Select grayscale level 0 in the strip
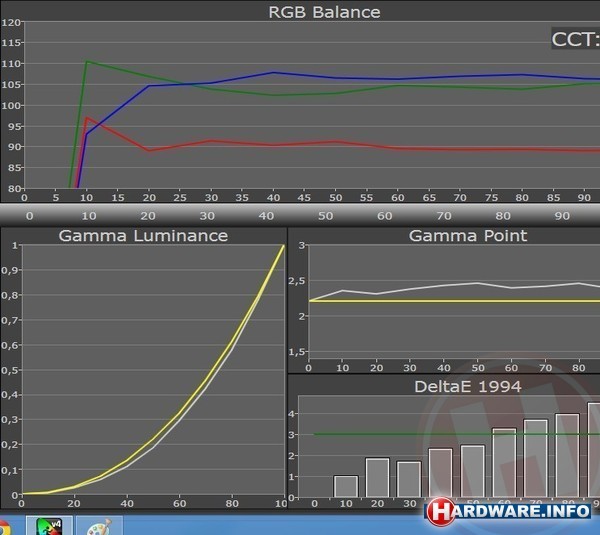This screenshot has height=535, width=600. pyautogui.click(x=29, y=216)
